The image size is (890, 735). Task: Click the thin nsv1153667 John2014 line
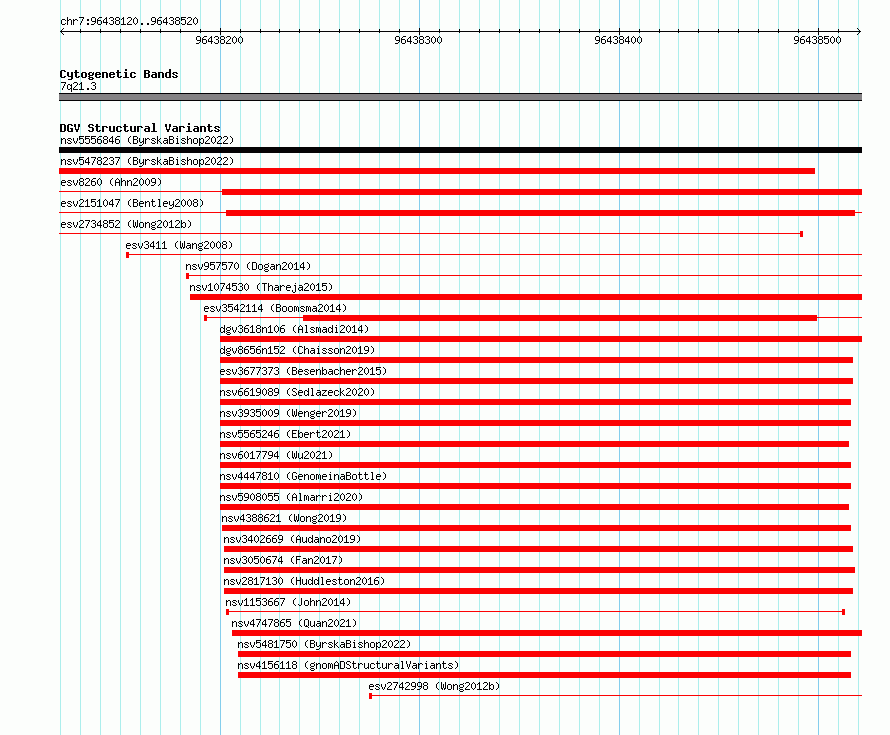535,612
